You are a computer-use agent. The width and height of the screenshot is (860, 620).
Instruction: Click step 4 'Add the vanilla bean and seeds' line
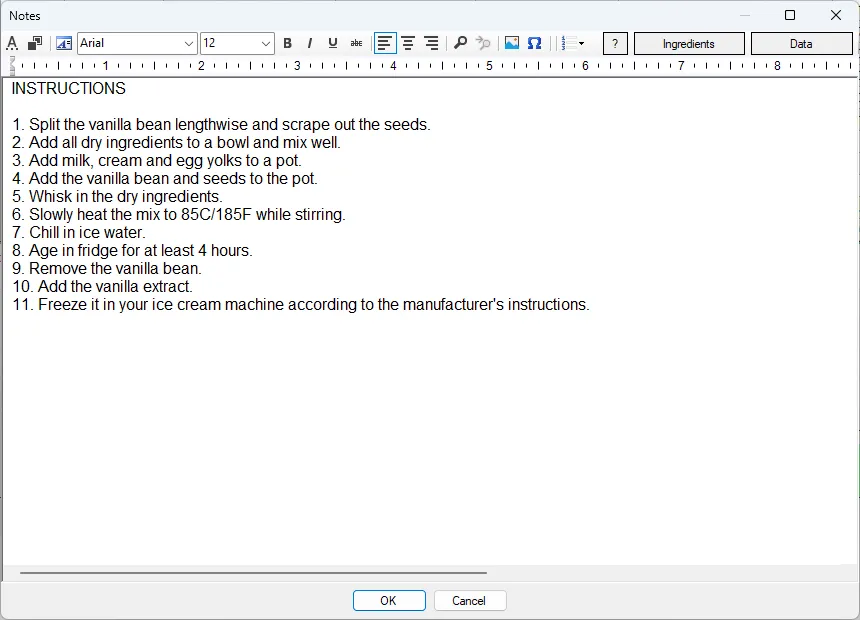point(165,179)
